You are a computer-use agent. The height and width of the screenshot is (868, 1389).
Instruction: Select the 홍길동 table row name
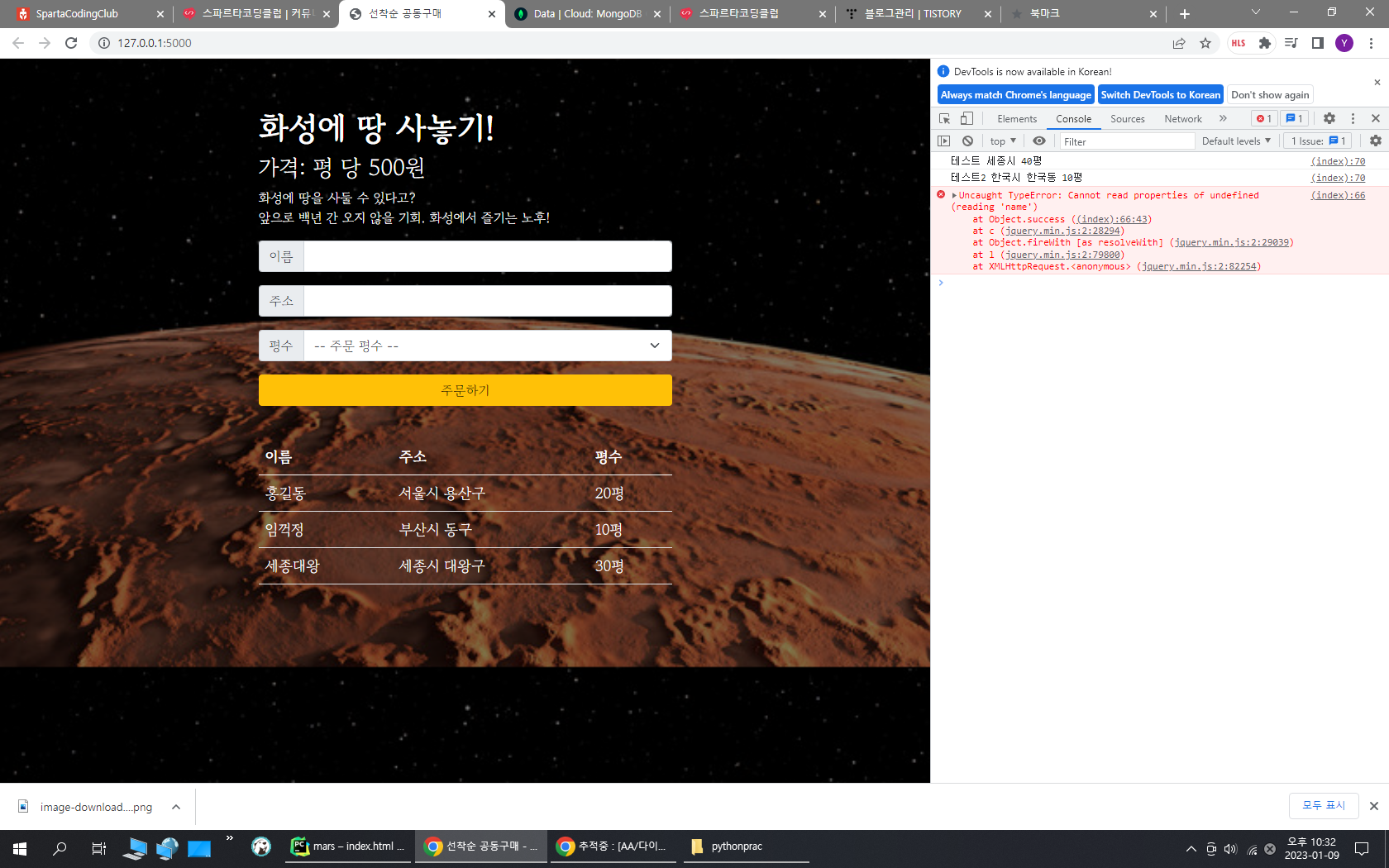(x=285, y=494)
